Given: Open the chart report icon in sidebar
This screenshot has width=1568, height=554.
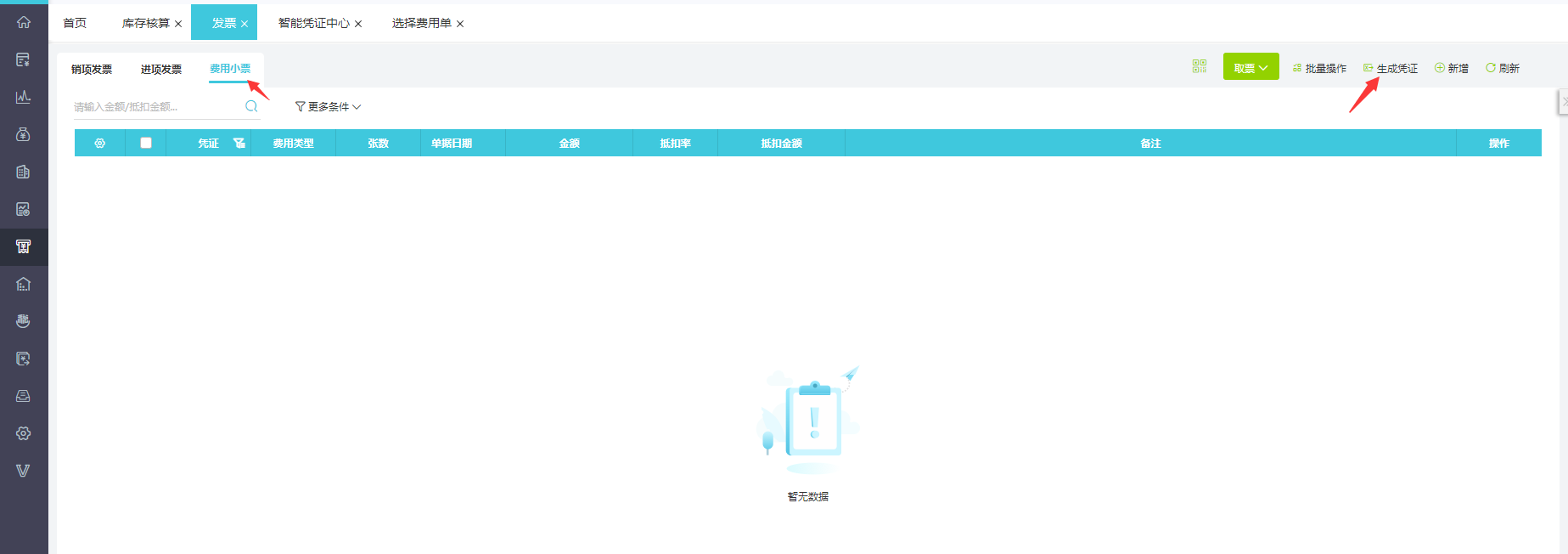Looking at the screenshot, I should coord(24,97).
